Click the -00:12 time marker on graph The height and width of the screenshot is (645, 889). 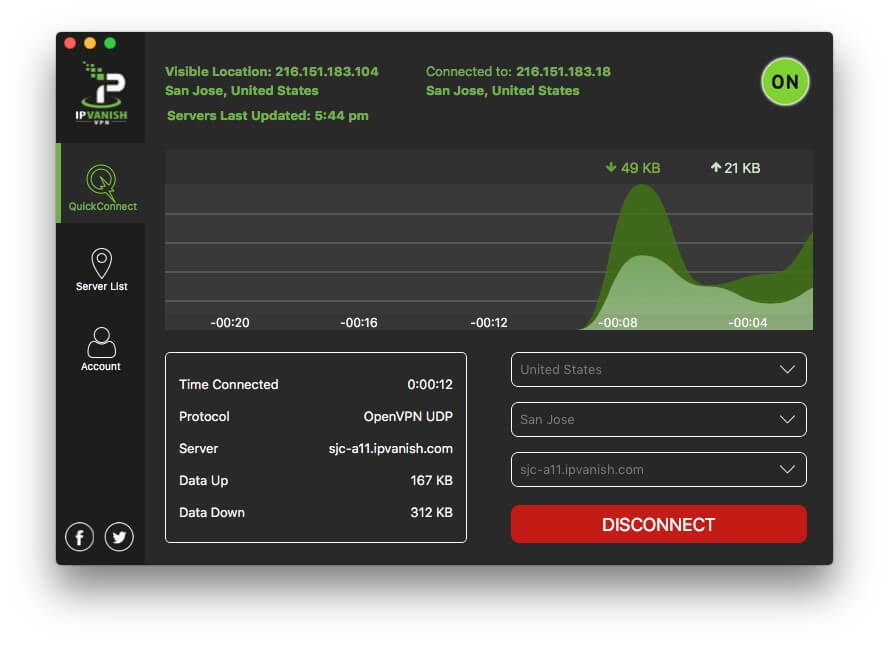point(489,322)
